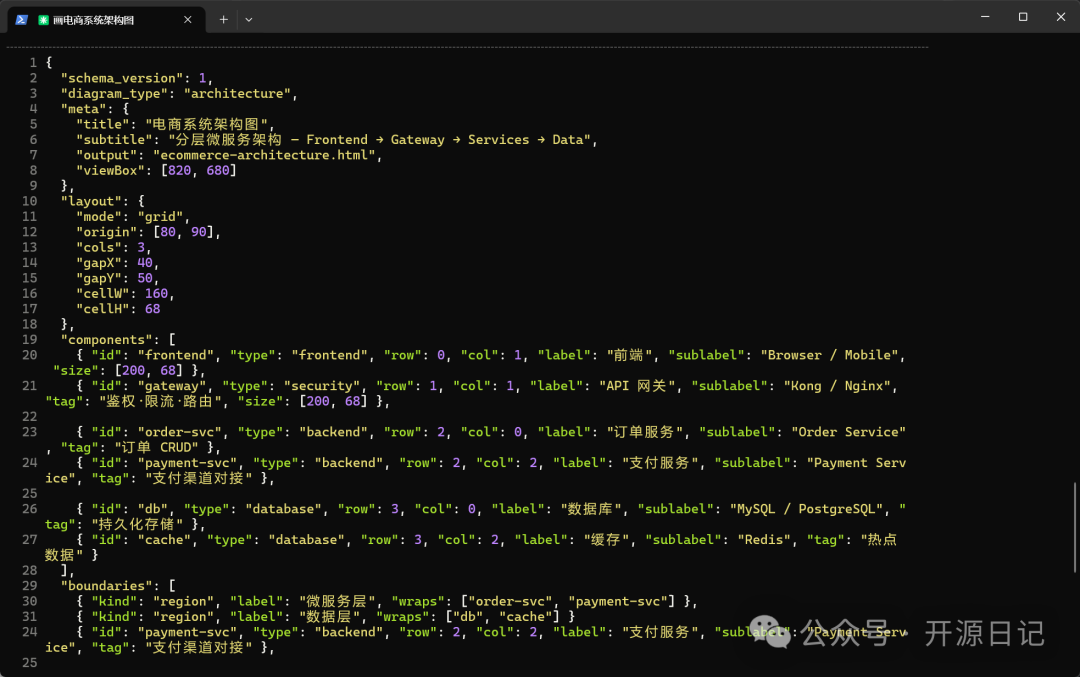The width and height of the screenshot is (1080, 677).
Task: Click the "origin" key
Action: pos(107,232)
